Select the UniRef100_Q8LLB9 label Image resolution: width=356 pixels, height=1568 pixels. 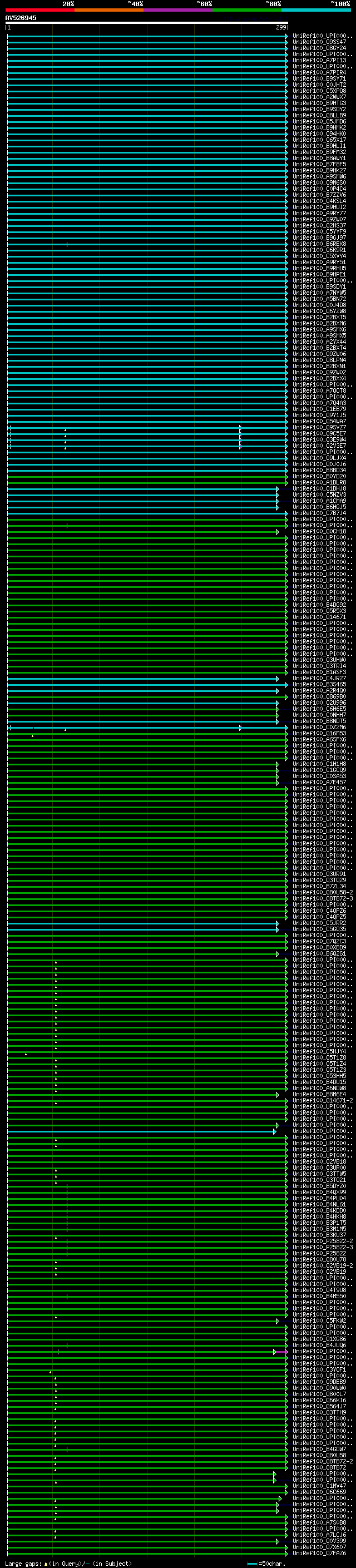click(x=319, y=115)
